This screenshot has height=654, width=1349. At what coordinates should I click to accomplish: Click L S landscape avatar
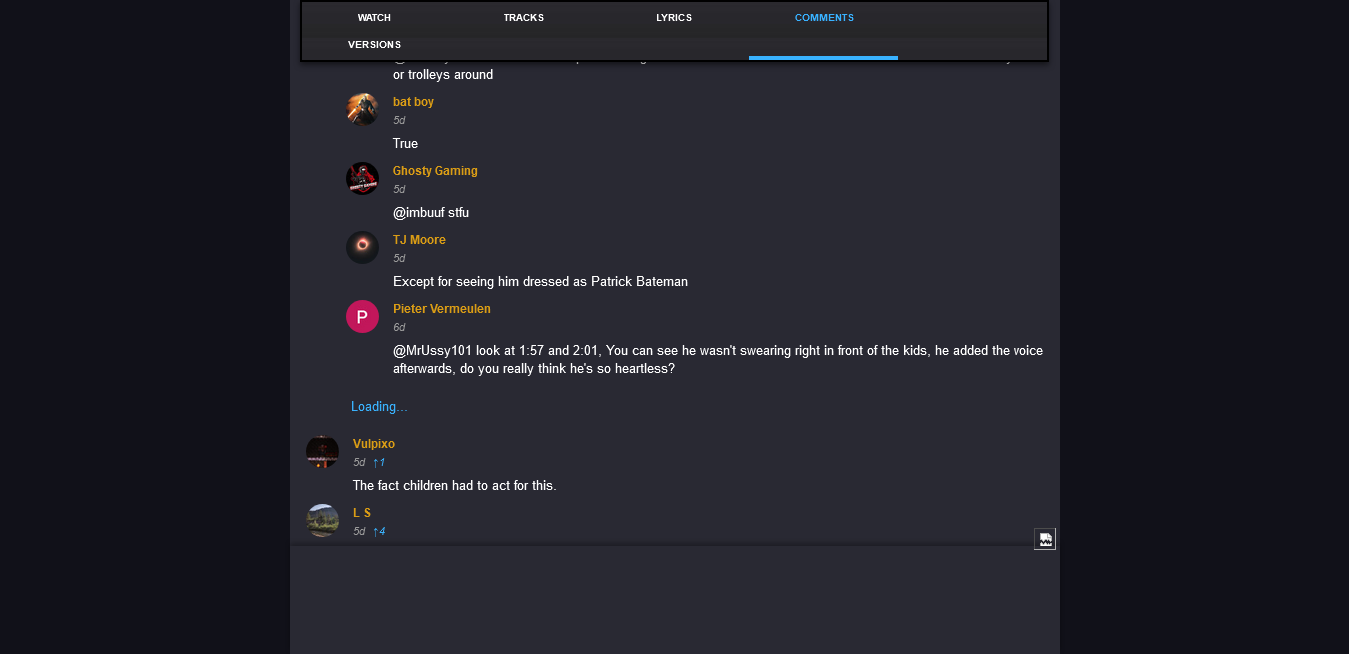coord(322,520)
